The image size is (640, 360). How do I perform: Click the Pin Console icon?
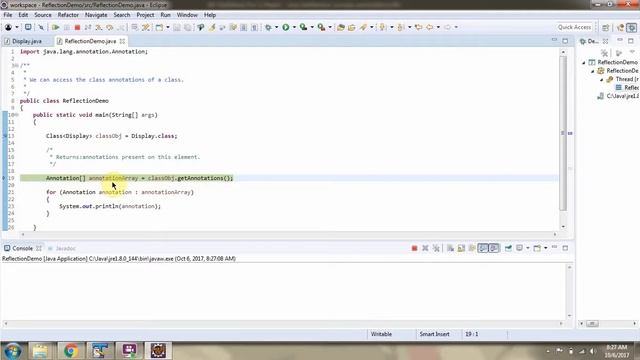click(x=508, y=248)
